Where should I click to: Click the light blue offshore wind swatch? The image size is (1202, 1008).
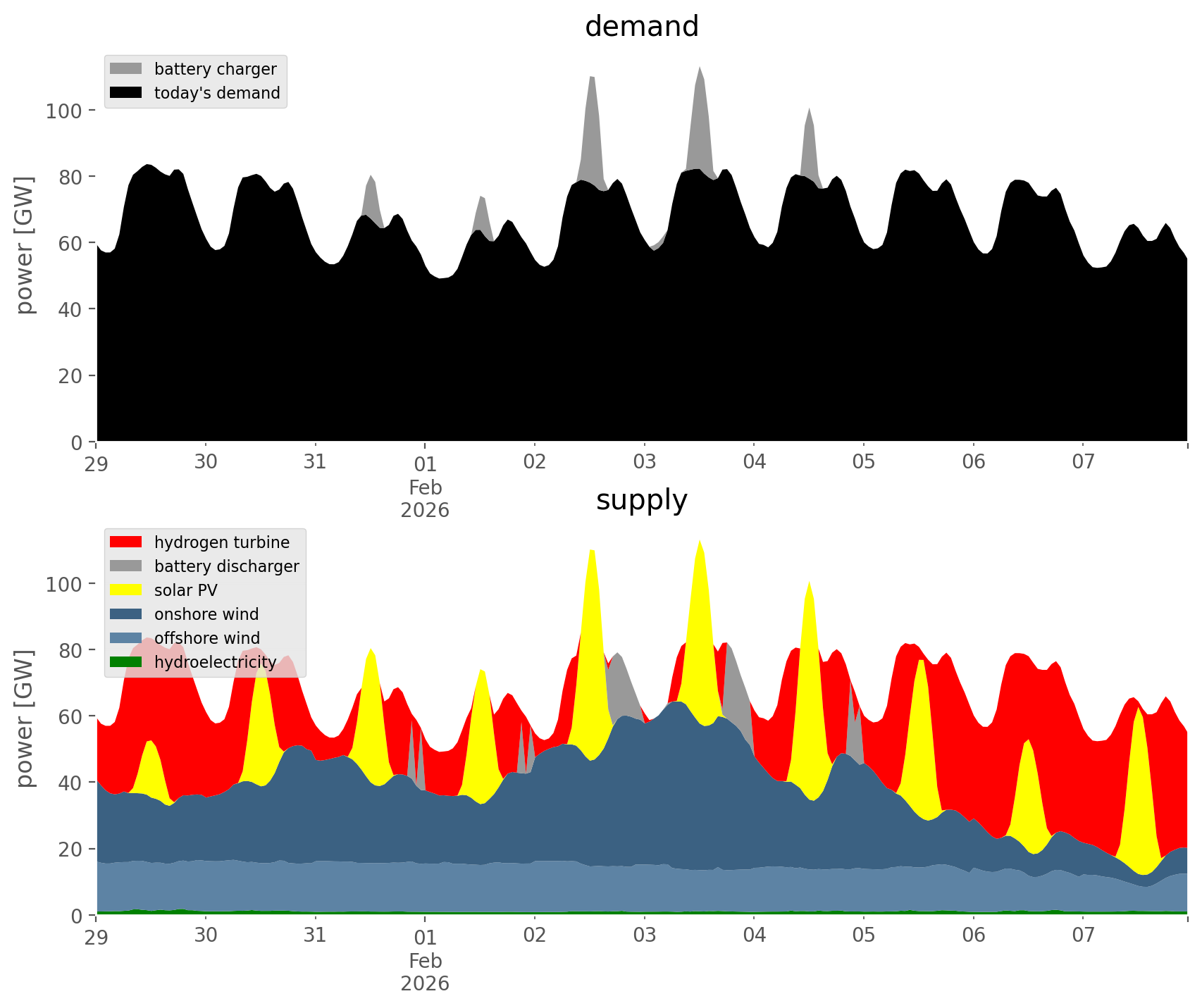(126, 638)
